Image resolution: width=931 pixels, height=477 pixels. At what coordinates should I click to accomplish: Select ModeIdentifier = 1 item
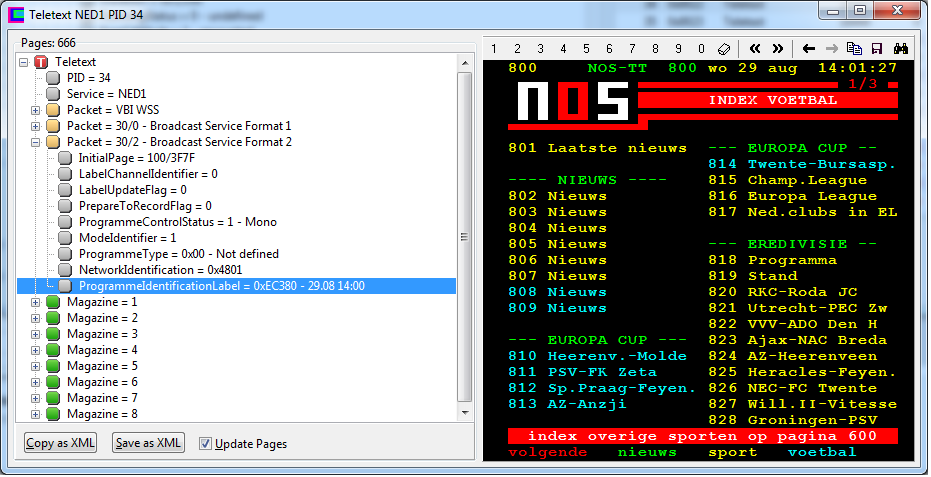pos(127,238)
